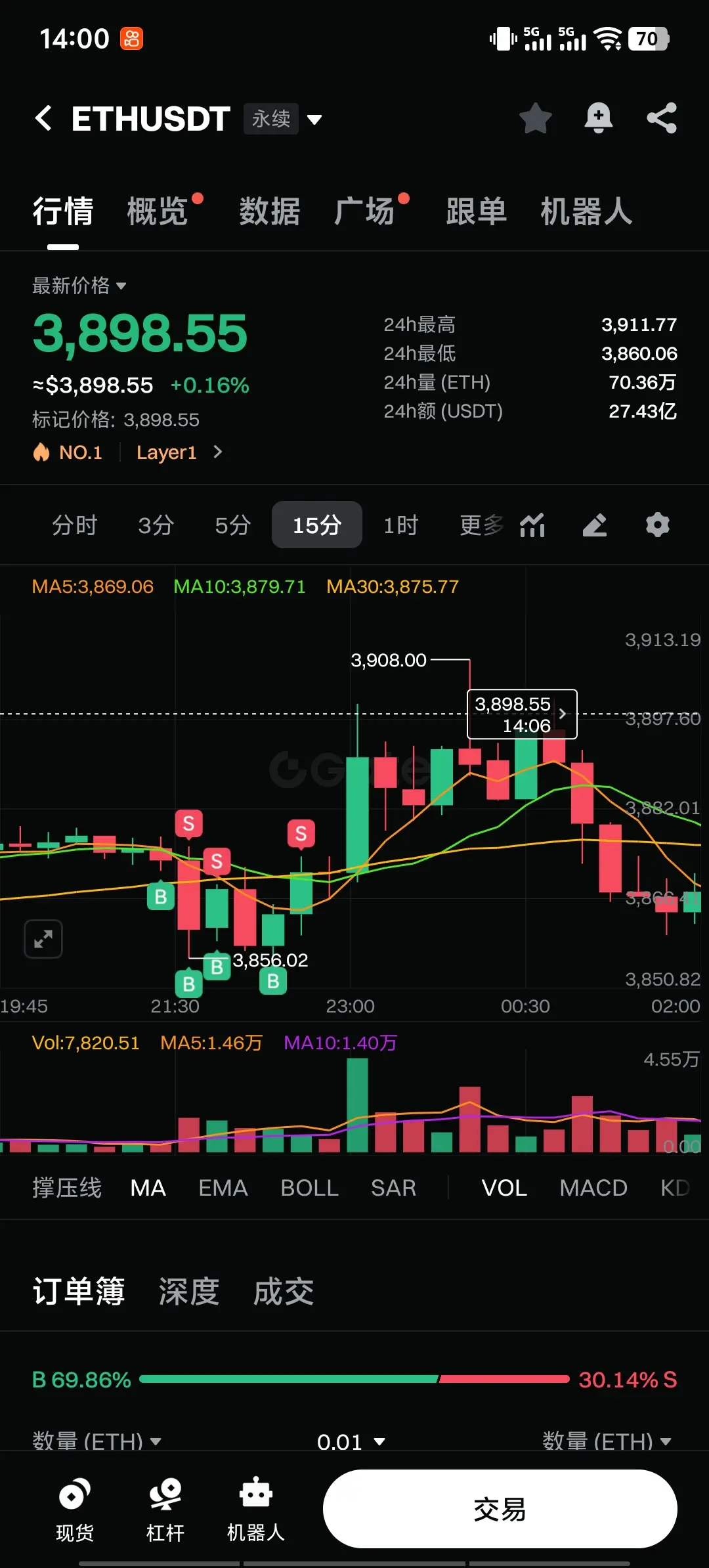The width and height of the screenshot is (709, 1568).
Task: Toggle the EMA indicator
Action: tap(223, 1188)
